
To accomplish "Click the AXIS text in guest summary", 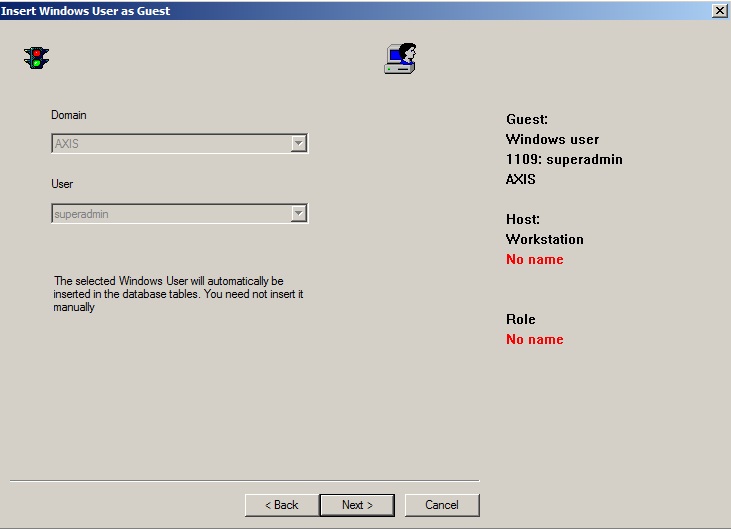I will 521,179.
